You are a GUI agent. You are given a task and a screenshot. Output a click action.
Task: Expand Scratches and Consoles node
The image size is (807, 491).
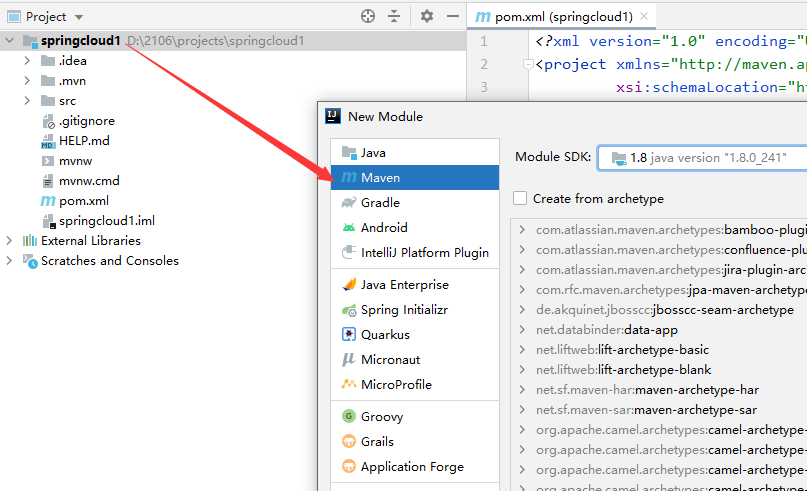pyautogui.click(x=9, y=260)
